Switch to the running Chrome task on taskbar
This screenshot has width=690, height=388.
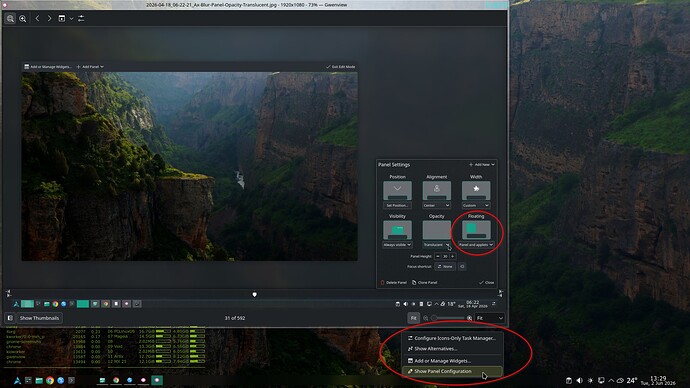[116, 381]
